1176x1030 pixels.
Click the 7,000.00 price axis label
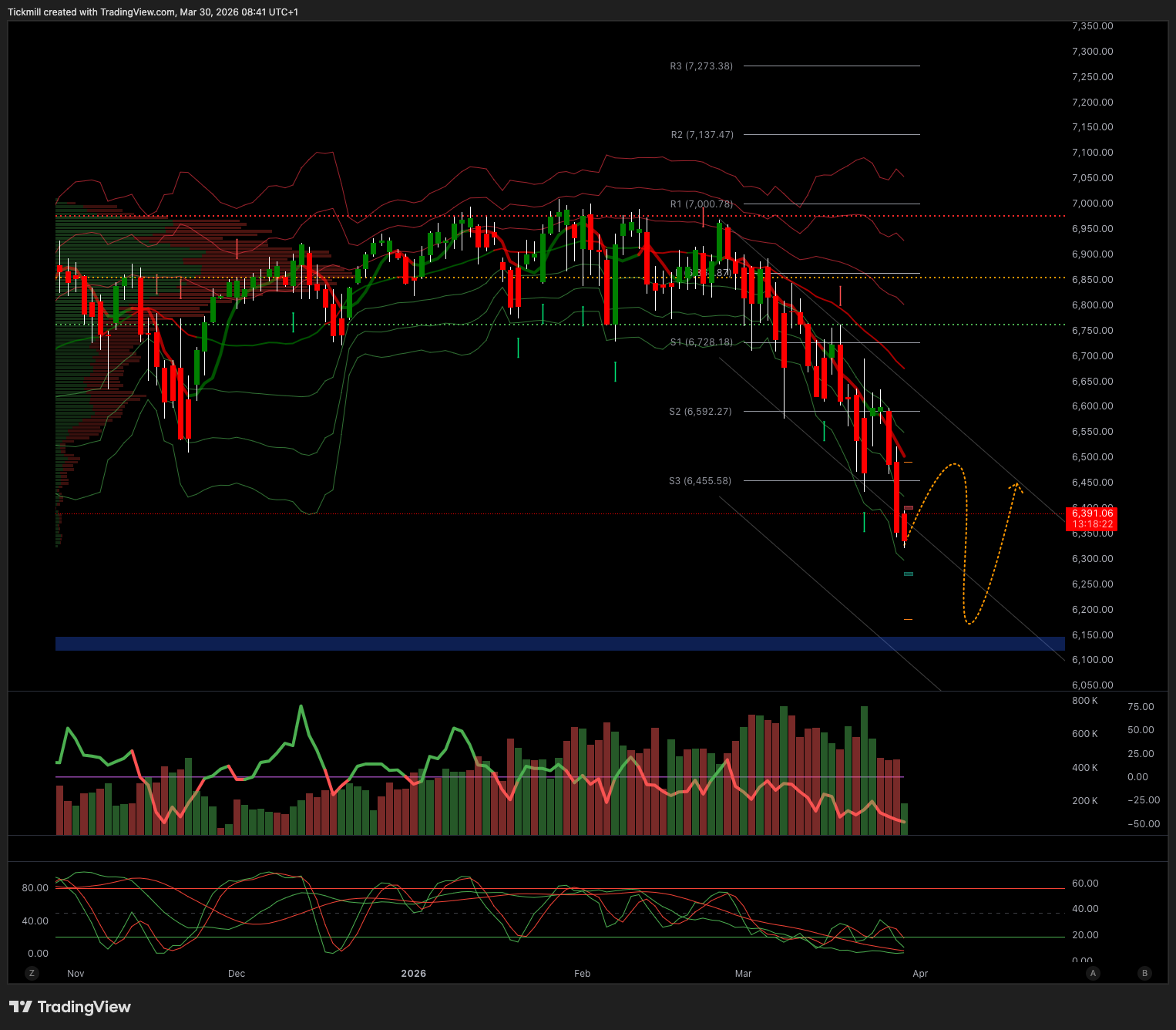(1092, 204)
